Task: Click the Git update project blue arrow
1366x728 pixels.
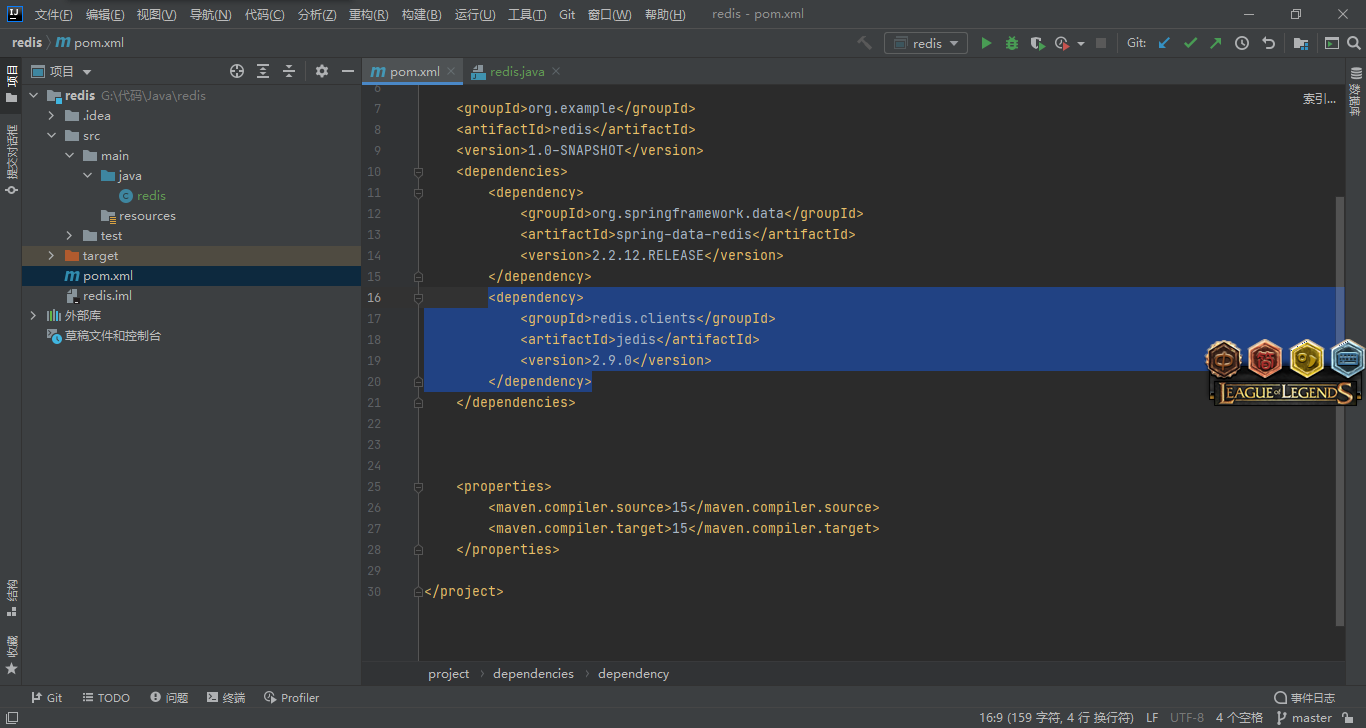Action: (x=1164, y=43)
